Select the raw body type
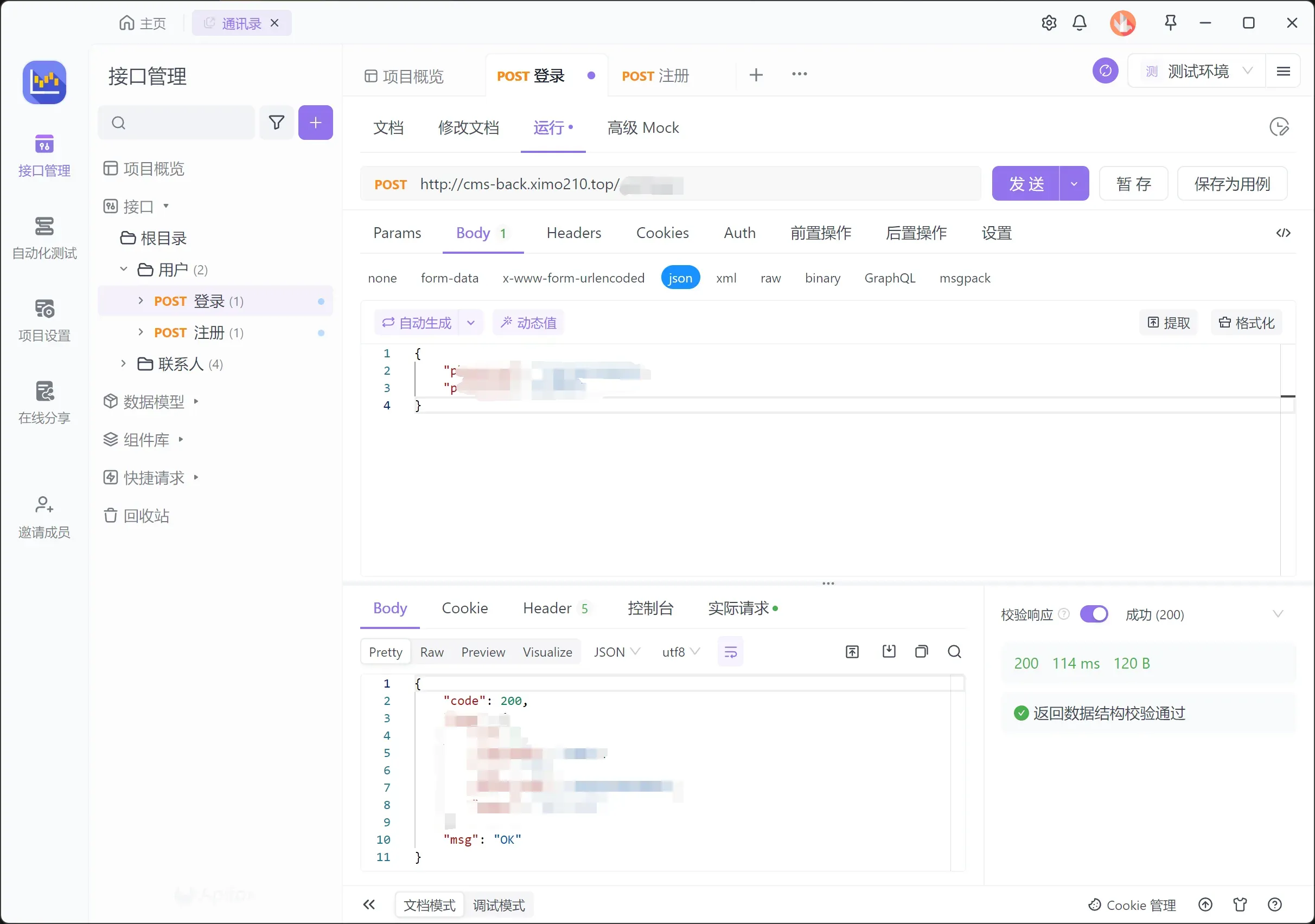 771,278
